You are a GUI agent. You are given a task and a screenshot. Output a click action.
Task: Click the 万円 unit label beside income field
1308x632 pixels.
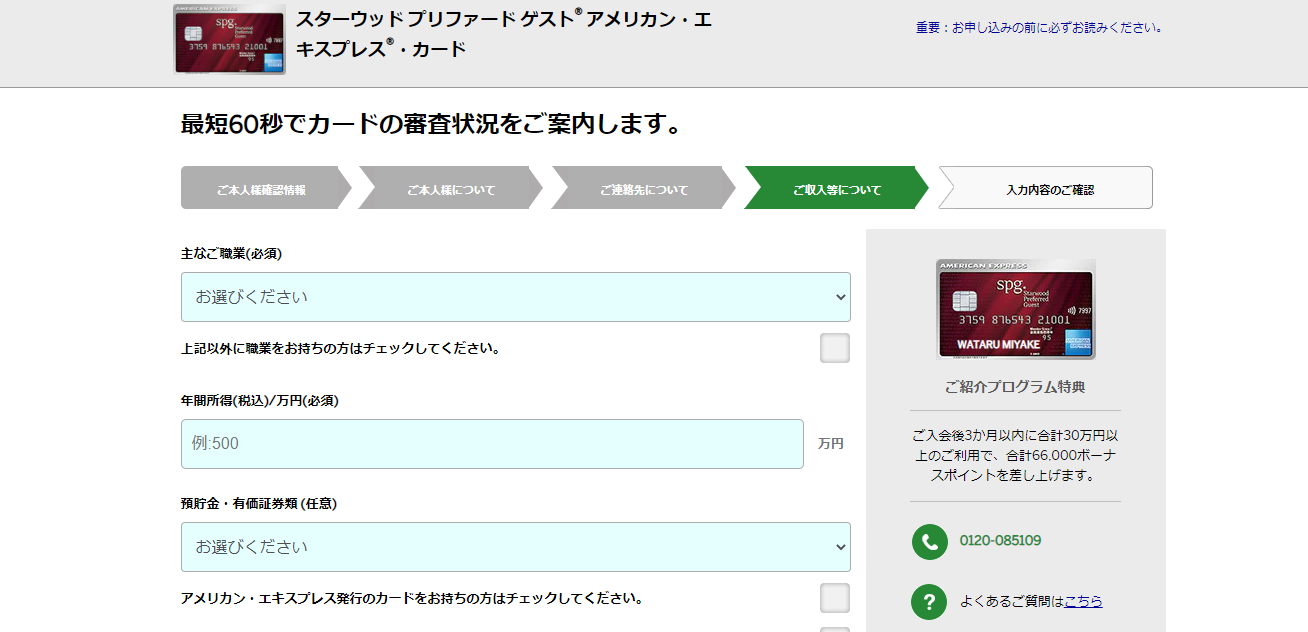[x=831, y=443]
